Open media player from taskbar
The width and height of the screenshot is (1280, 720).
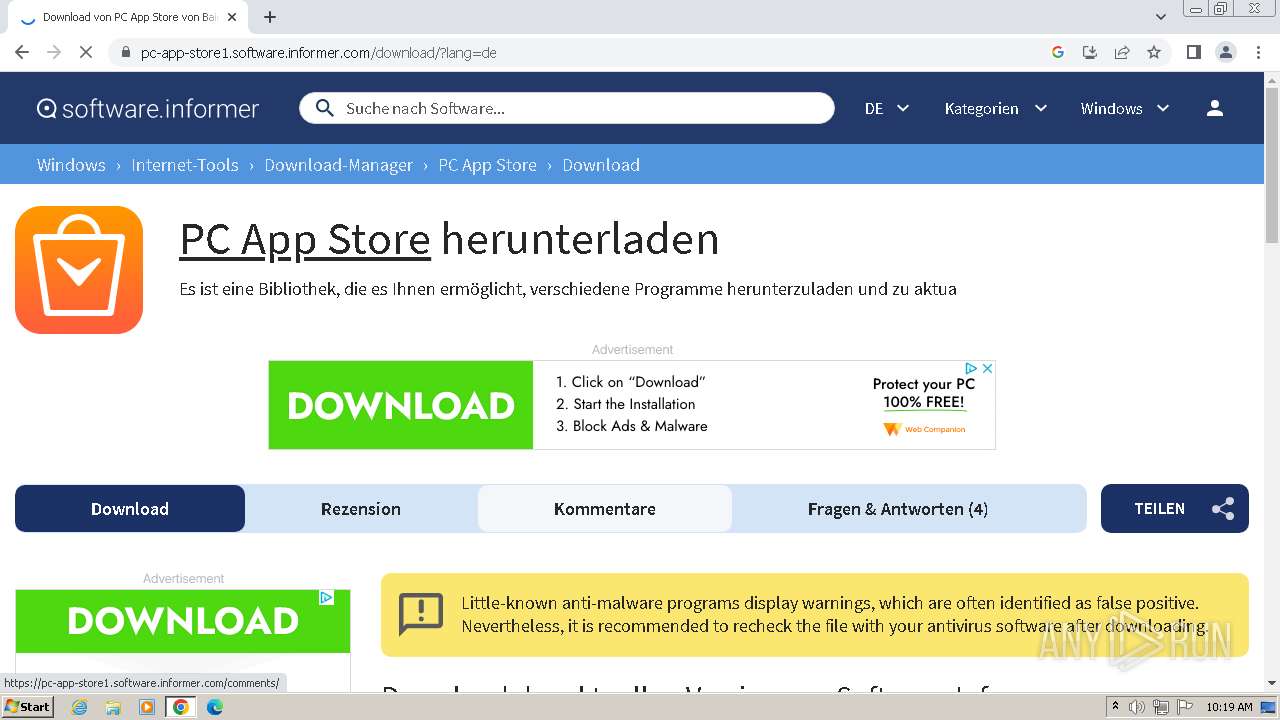tap(147, 707)
